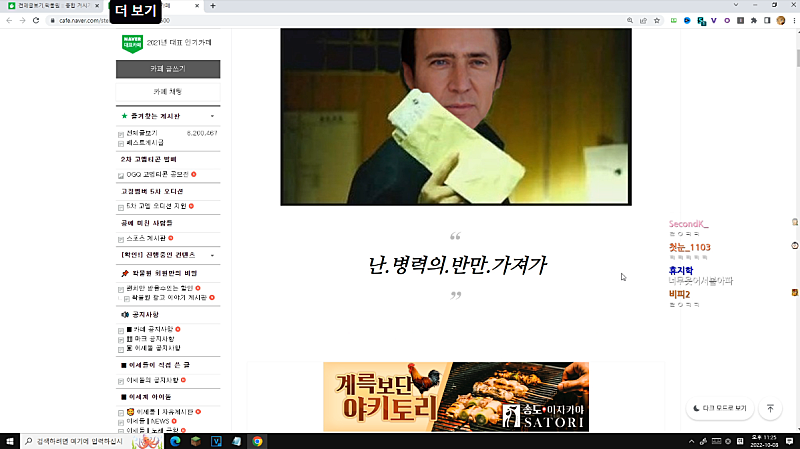Toggle 다크 모드로 보기 button
800x449 pixels.
(719, 408)
